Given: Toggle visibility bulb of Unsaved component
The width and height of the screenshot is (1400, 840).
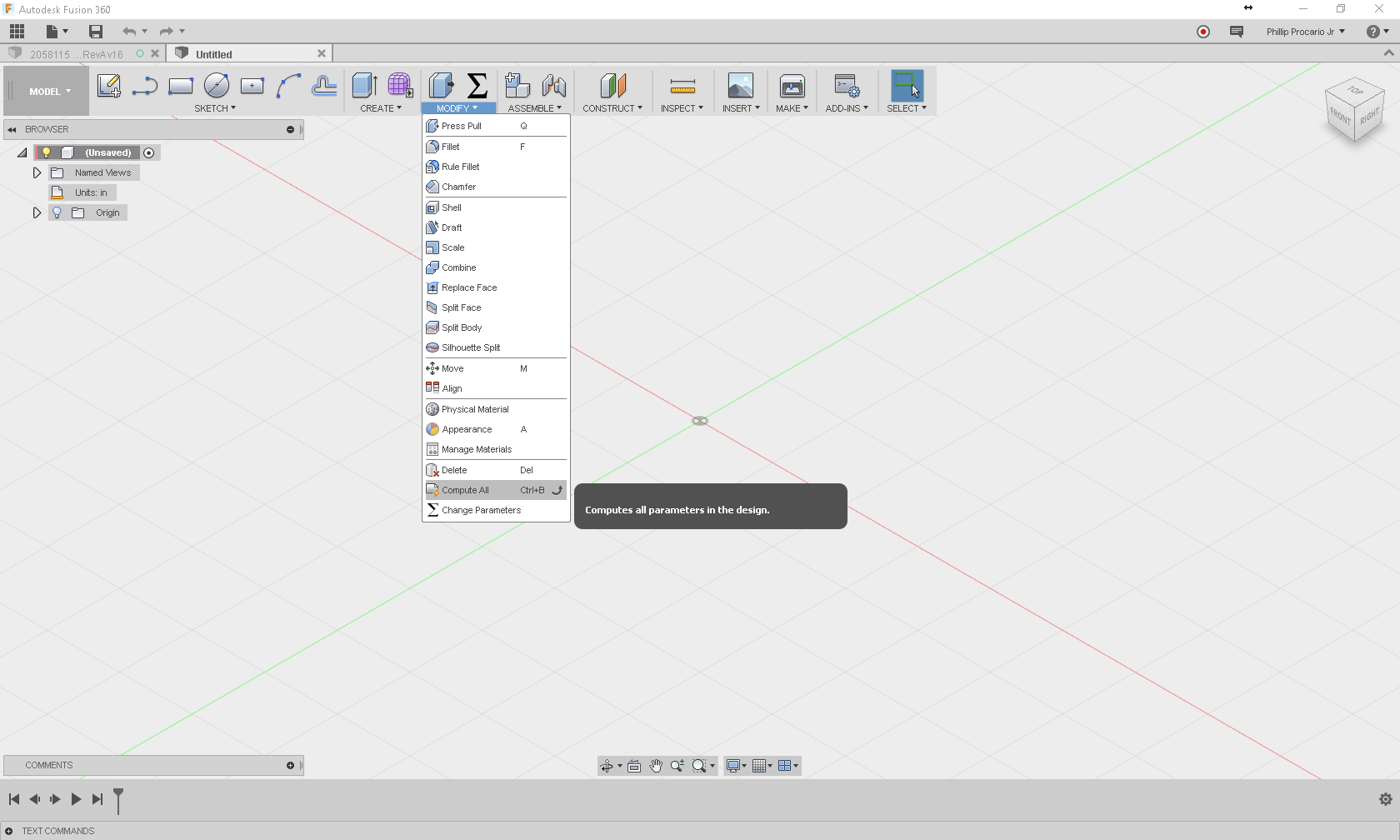Looking at the screenshot, I should pyautogui.click(x=47, y=152).
